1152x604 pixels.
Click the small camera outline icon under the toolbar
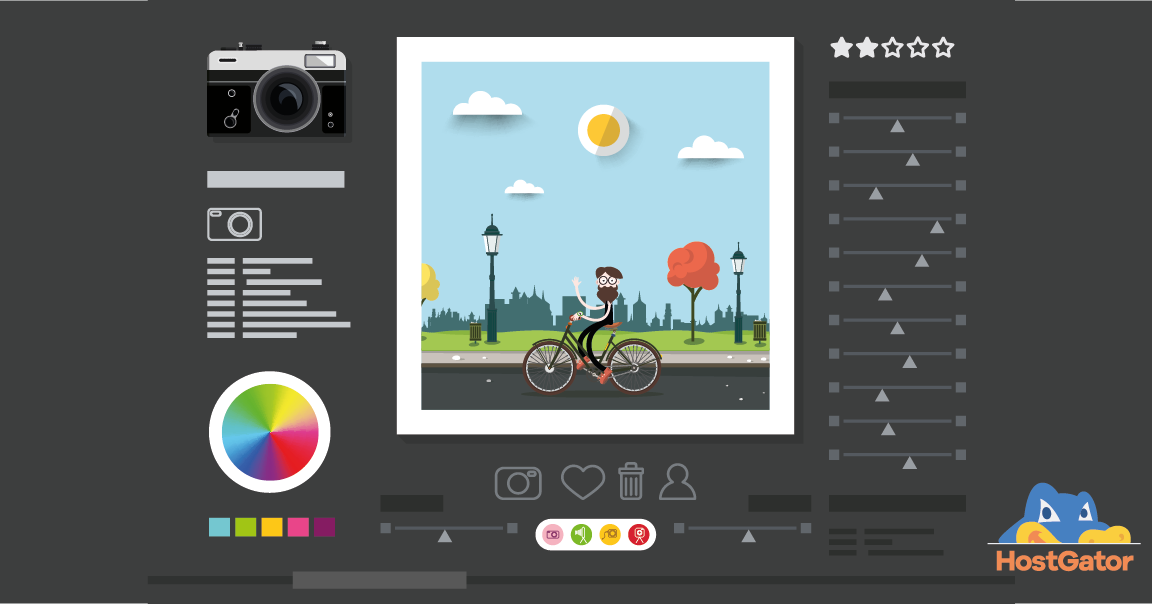coord(234,224)
